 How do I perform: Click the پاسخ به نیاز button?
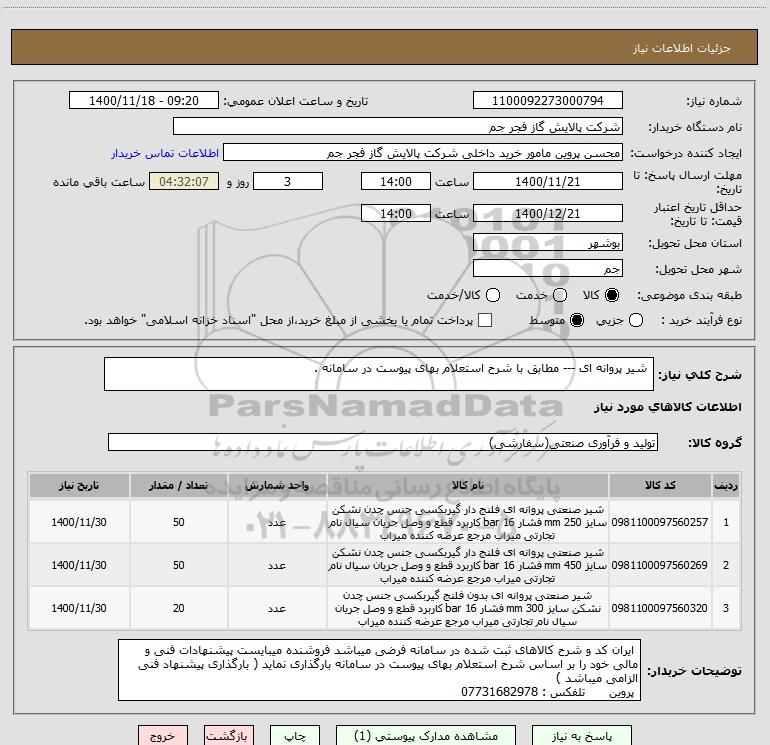point(582,736)
